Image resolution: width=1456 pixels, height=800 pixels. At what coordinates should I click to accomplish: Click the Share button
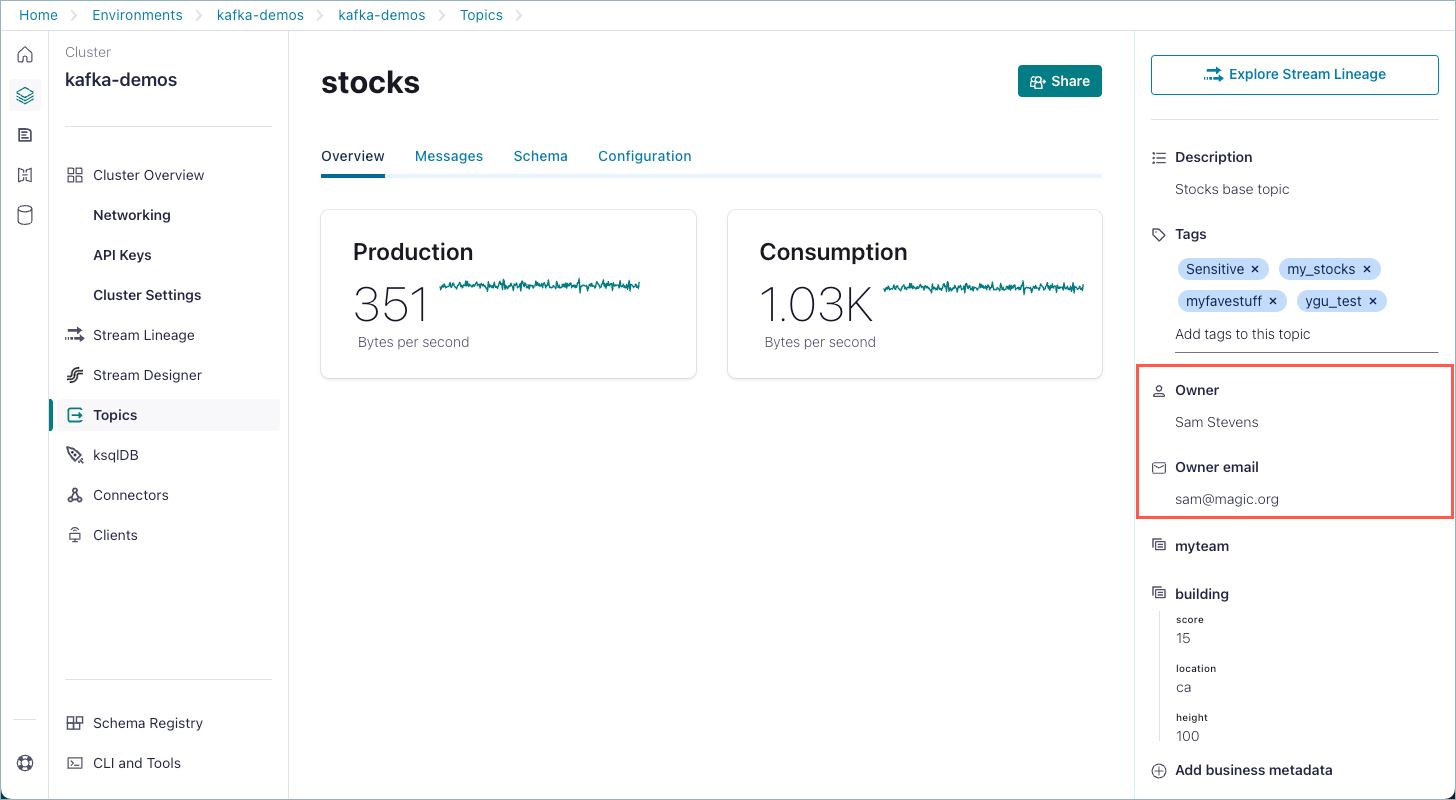click(1059, 81)
